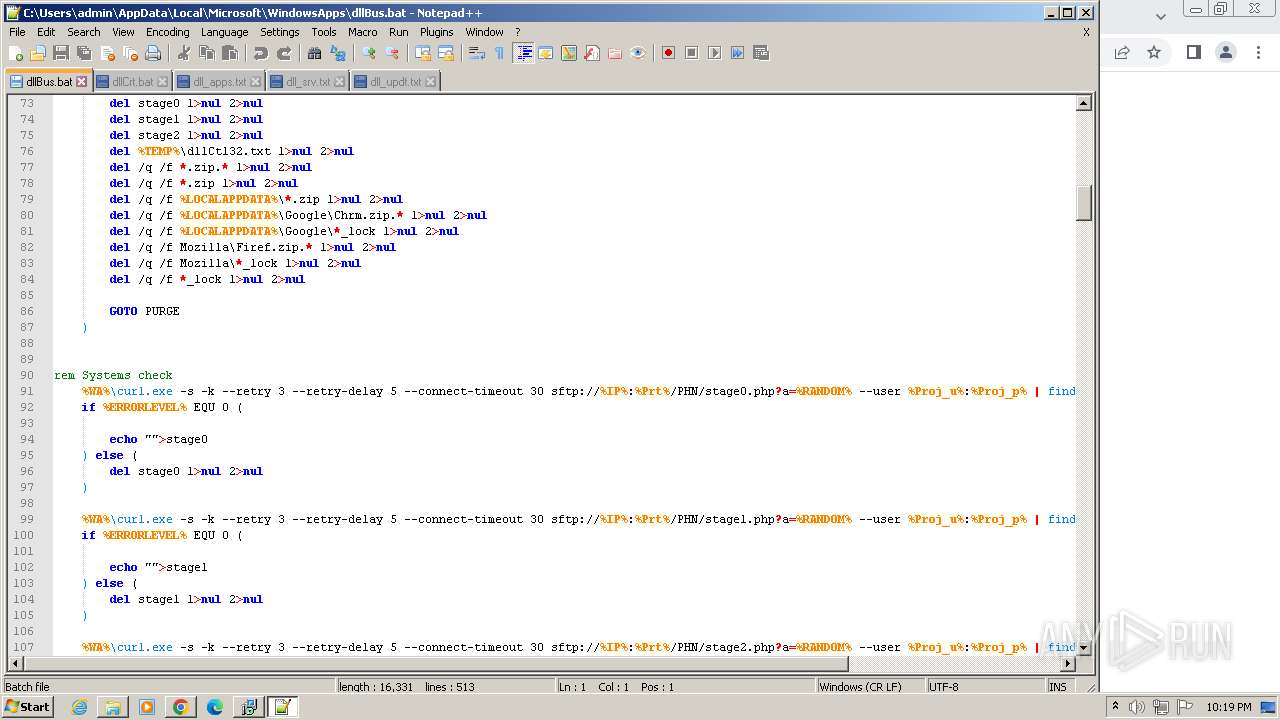The image size is (1280, 720).
Task: Click the Open file toolbar icon
Action: coord(38,53)
